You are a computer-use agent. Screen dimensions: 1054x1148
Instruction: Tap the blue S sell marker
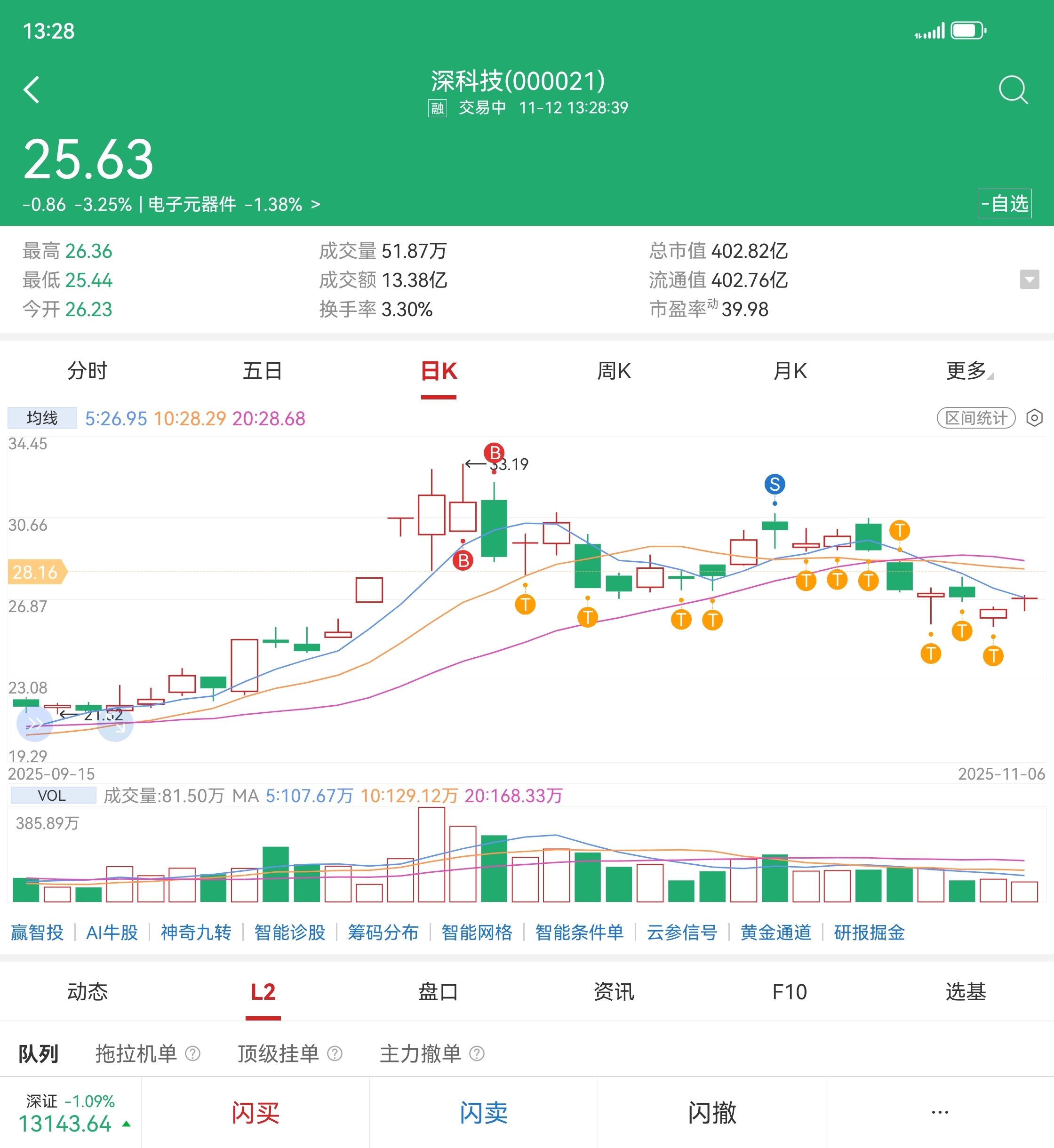click(774, 484)
